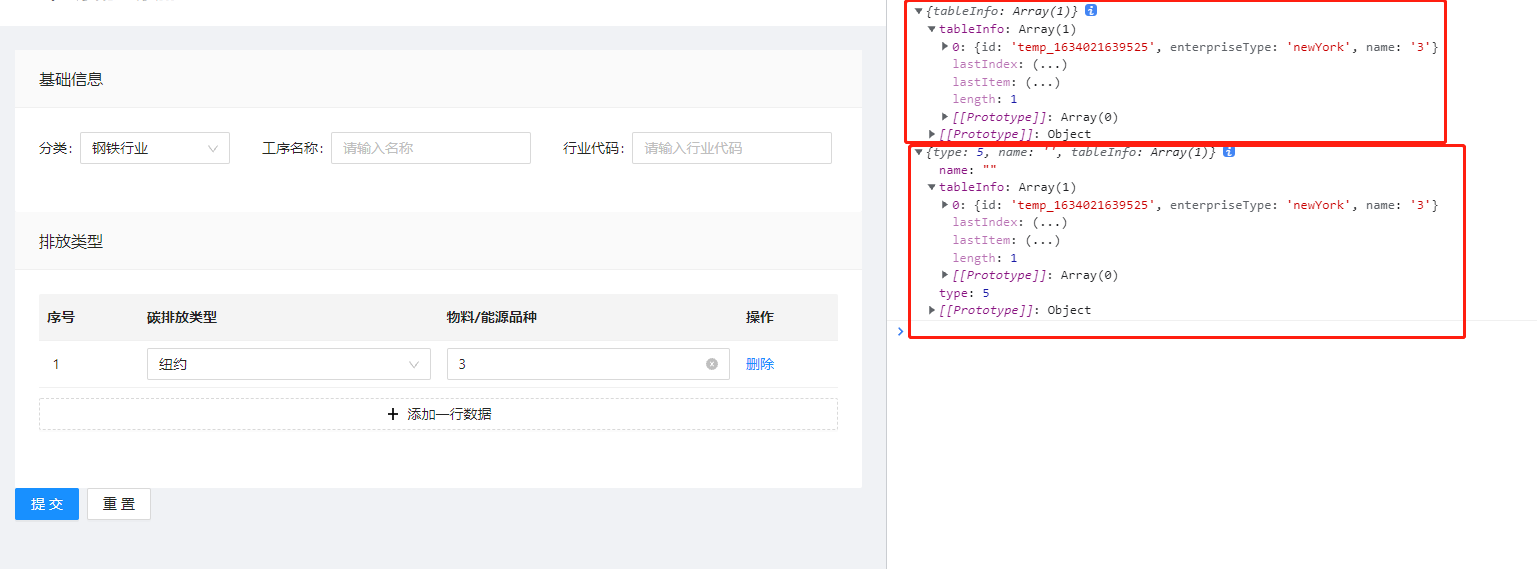Image resolution: width=1537 pixels, height=569 pixels.
Task: Click the 序号 column header
Action: coord(61,317)
